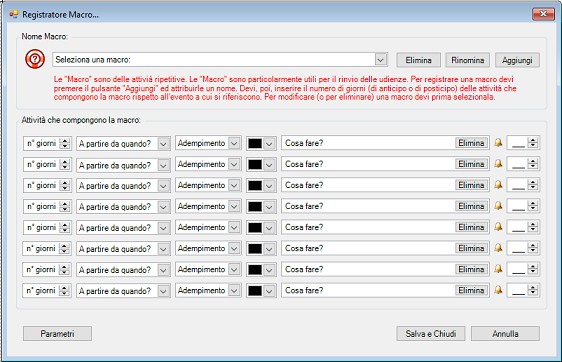This screenshot has height=362, width=562.
Task: Click the bell icon in the first activity row
Action: tap(498, 143)
